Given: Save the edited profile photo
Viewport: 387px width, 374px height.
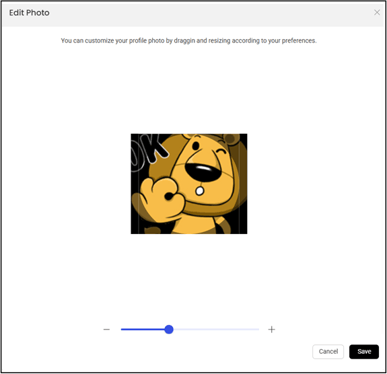Looking at the screenshot, I should [364, 352].
